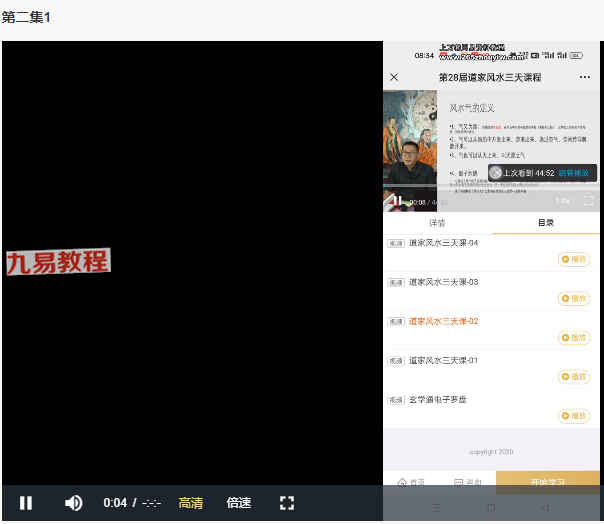Click jump-to-play link in 上次看到 44:52 popup
The width and height of the screenshot is (604, 524).
pyautogui.click(x=574, y=173)
